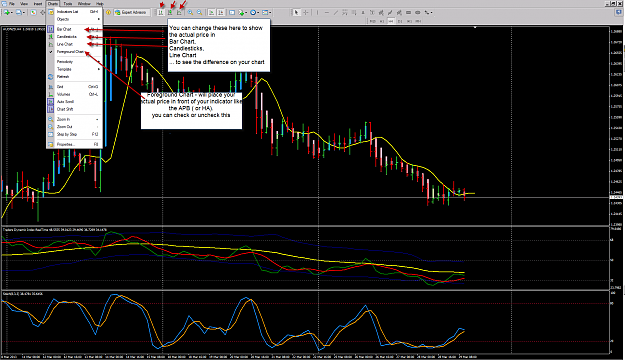Toggle chart shift button in the toolbar
Image resolution: width=625 pixels, height=360 pixels.
[x=220, y=12]
